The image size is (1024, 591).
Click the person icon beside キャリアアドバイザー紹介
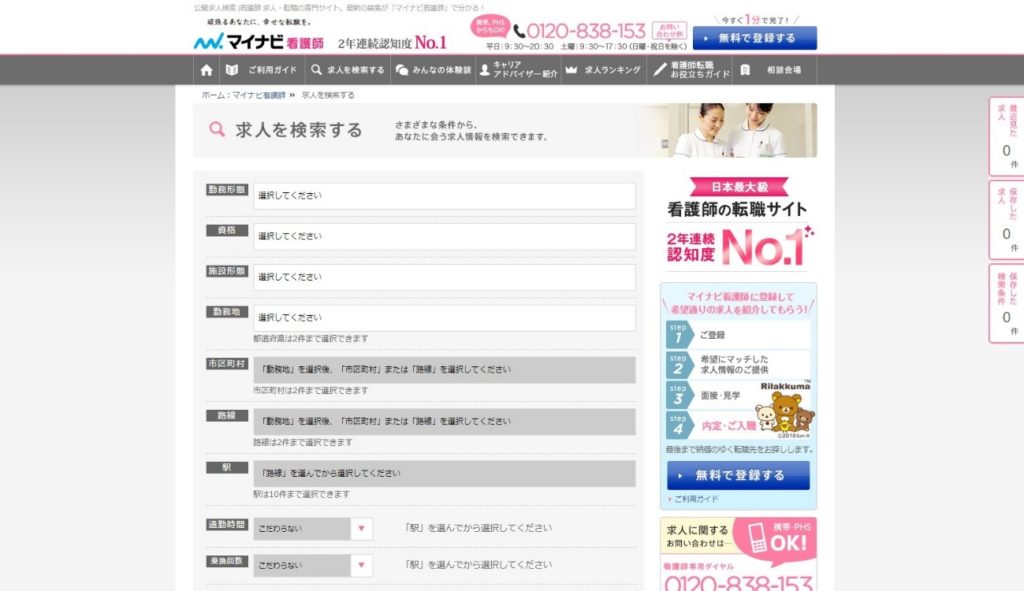[x=485, y=70]
